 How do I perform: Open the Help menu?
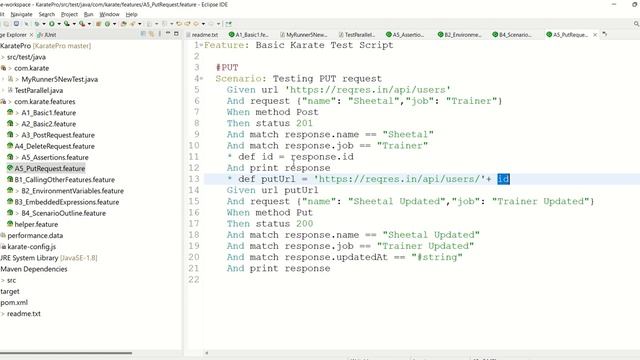point(131,14)
